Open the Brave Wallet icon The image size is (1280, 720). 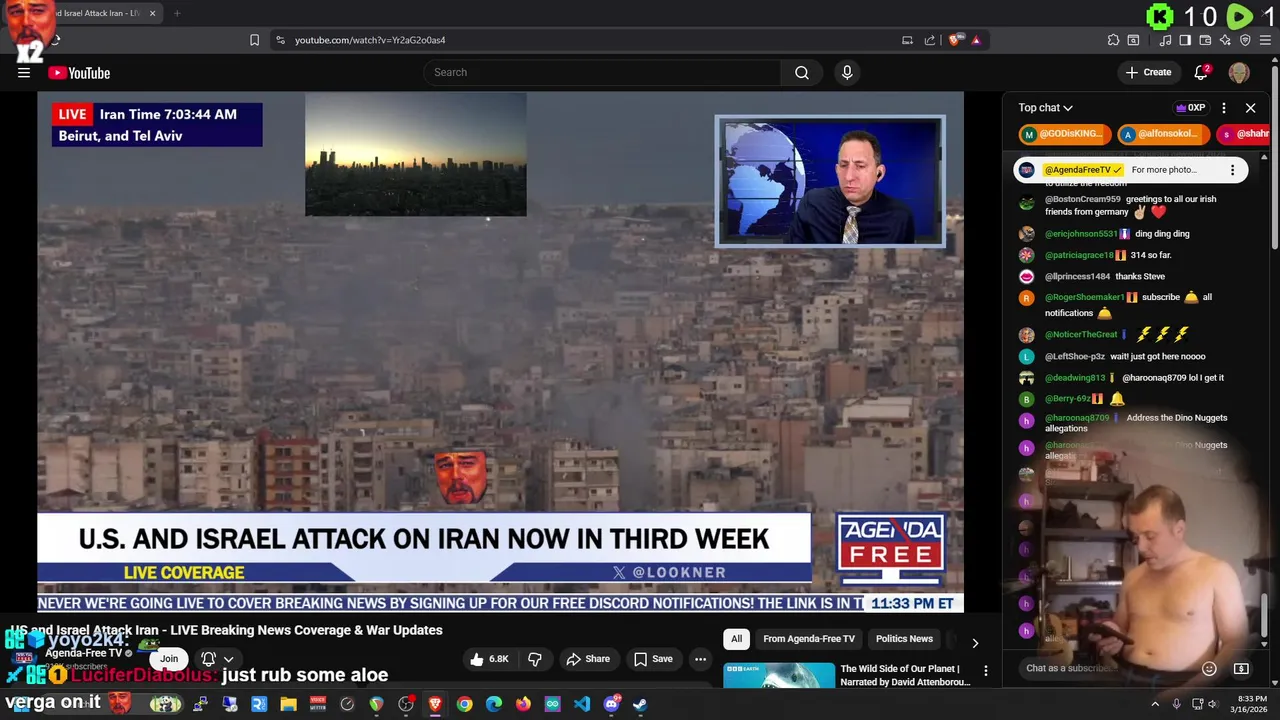1205,40
